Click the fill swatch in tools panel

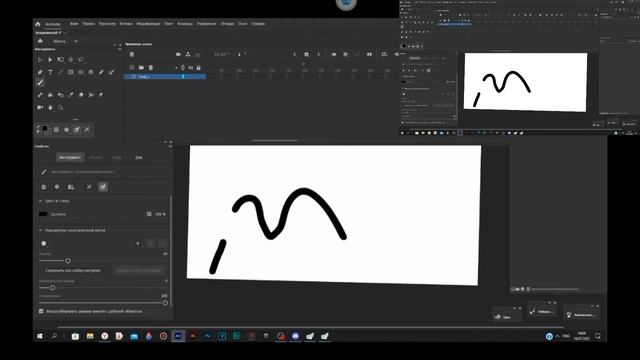pos(45,128)
